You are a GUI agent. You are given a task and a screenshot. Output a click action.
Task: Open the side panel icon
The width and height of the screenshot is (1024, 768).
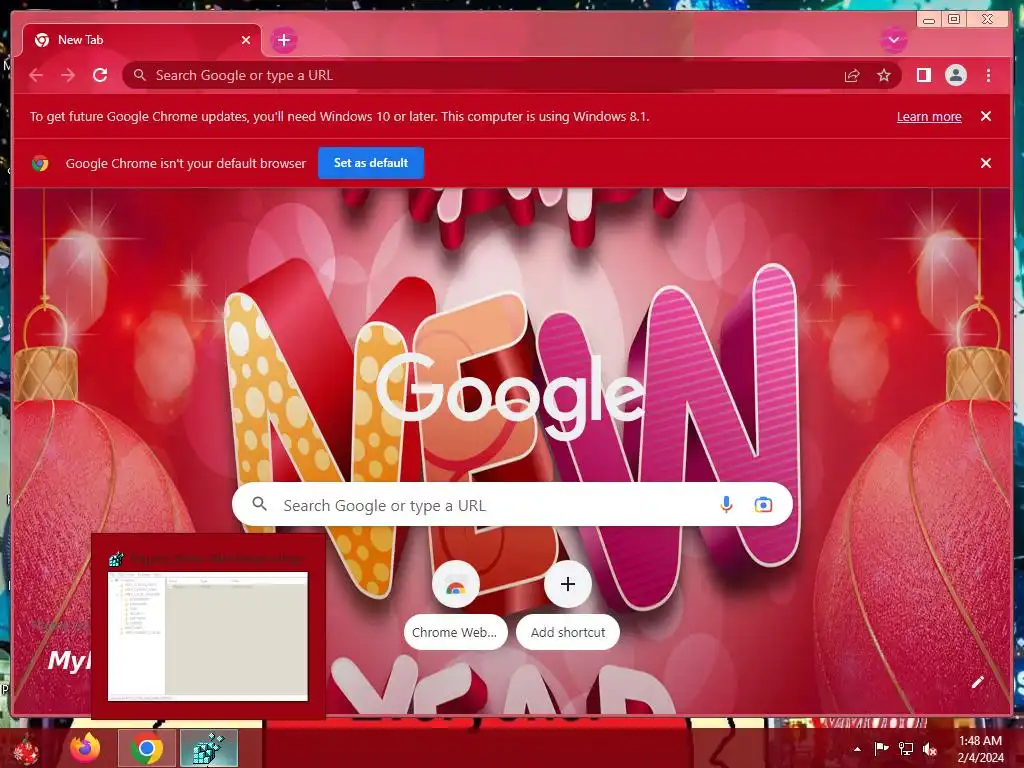(923, 75)
